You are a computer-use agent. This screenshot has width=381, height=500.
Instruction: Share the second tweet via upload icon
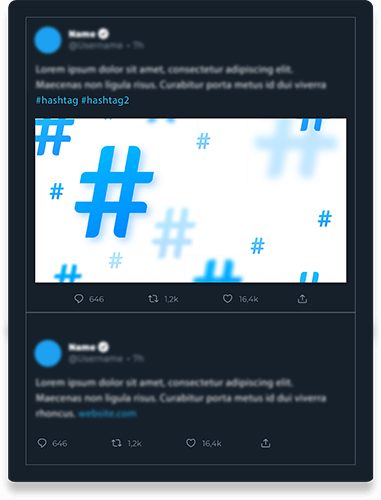click(265, 443)
